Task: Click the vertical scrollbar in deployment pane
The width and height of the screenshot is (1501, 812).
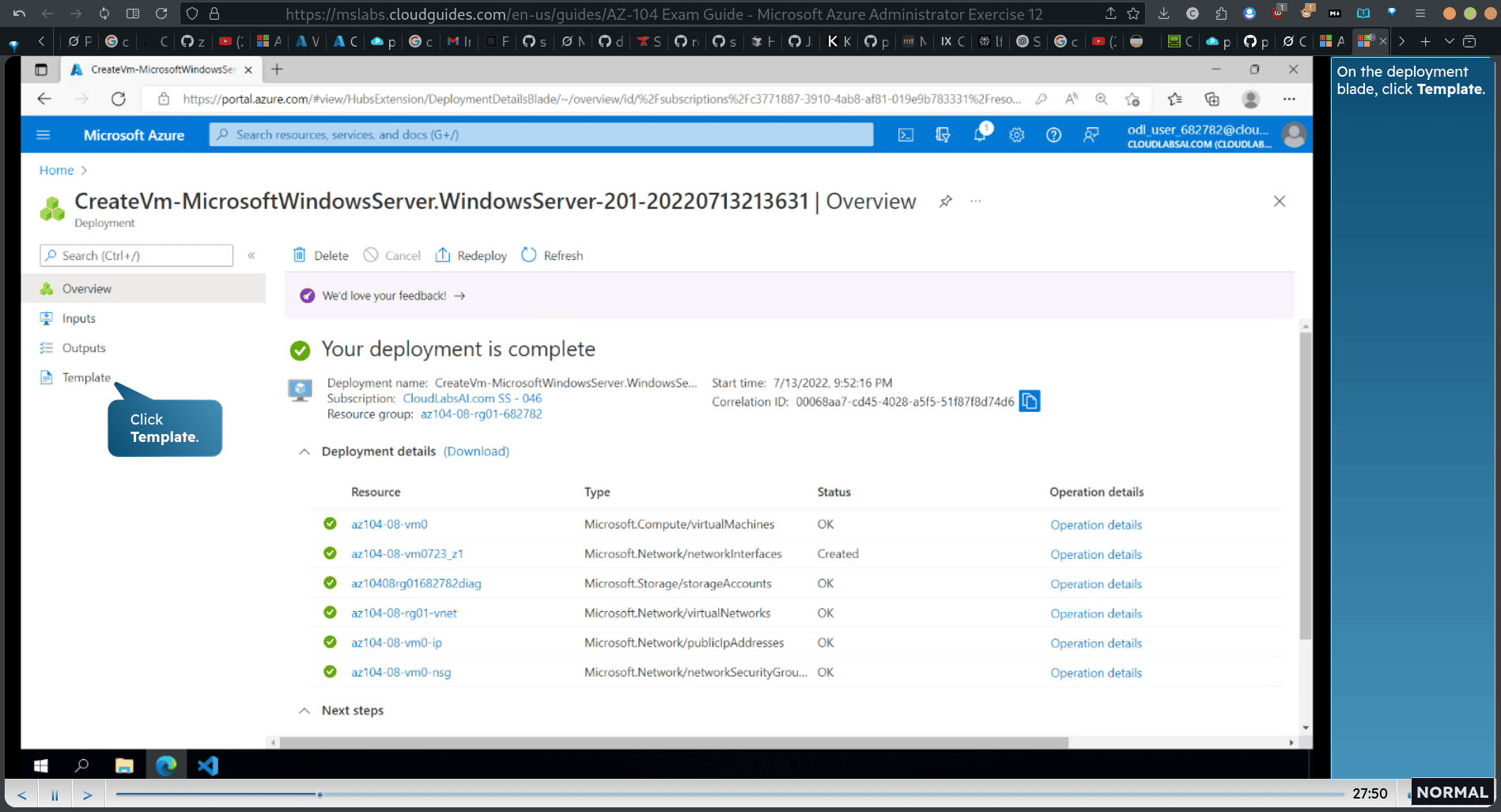Action: point(1305,485)
